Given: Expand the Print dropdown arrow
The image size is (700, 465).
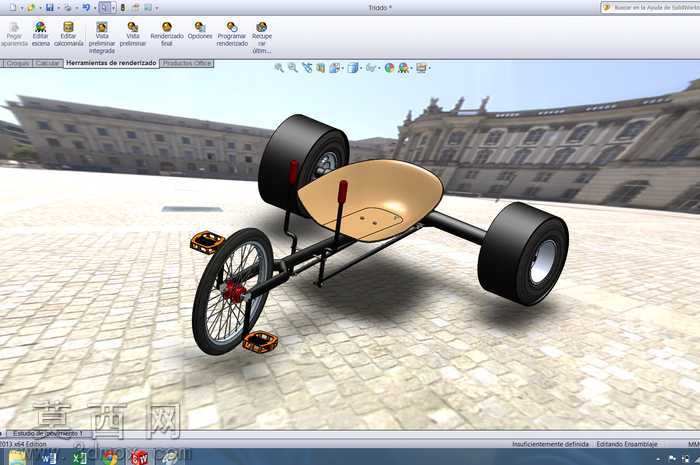Looking at the screenshot, I should 77,8.
